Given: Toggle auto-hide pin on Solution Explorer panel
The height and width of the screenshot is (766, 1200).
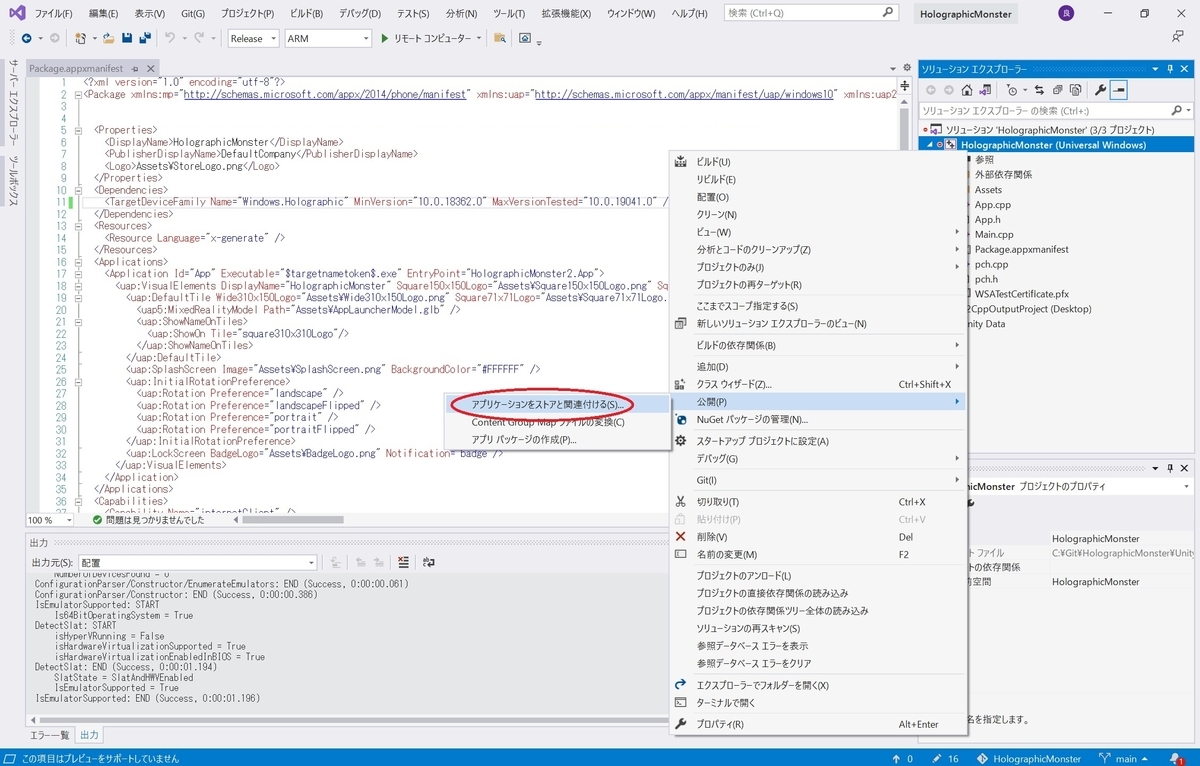Looking at the screenshot, I should click(x=1170, y=68).
